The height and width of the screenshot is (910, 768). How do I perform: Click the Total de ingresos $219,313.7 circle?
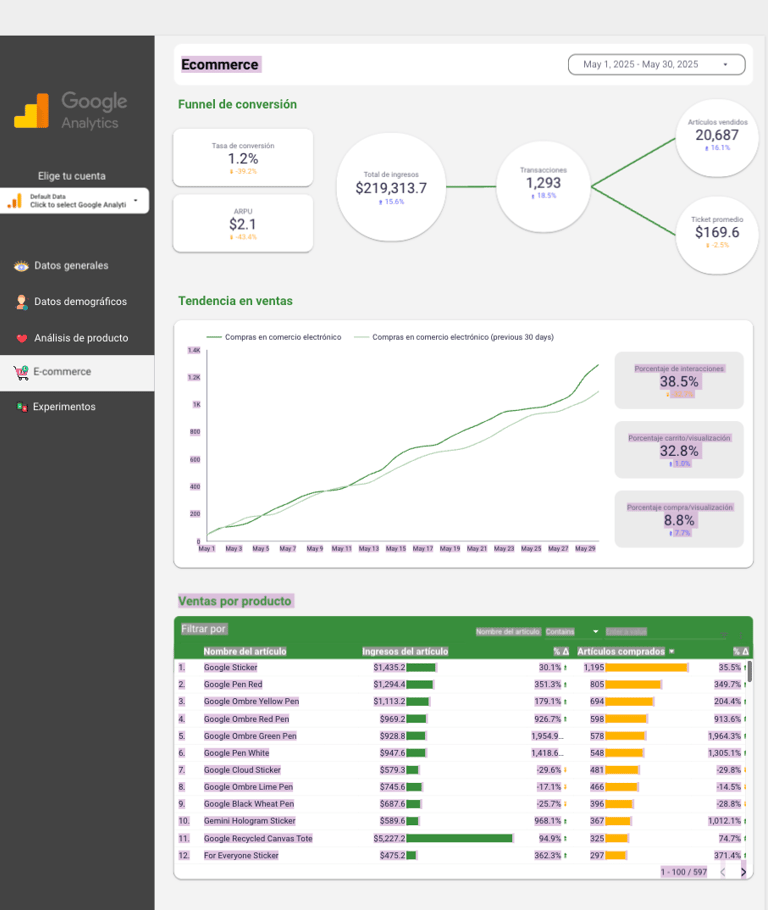tap(391, 187)
